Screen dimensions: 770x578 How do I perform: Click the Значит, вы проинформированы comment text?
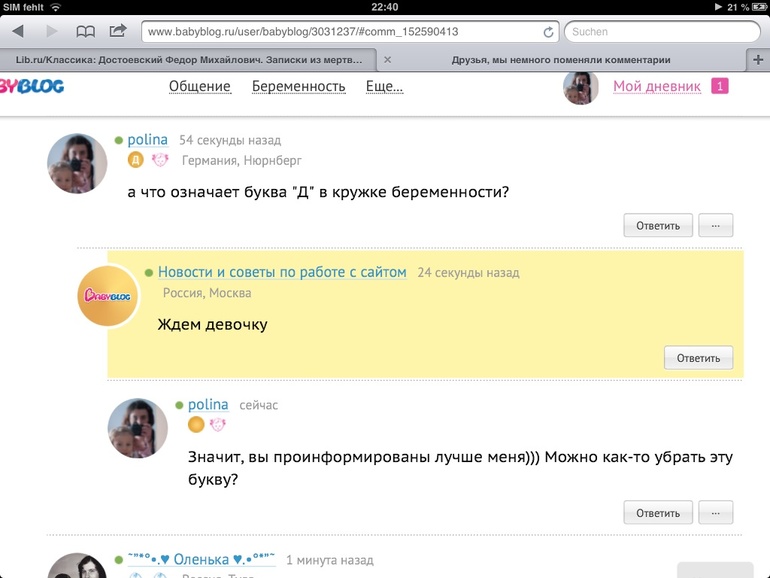[460, 468]
